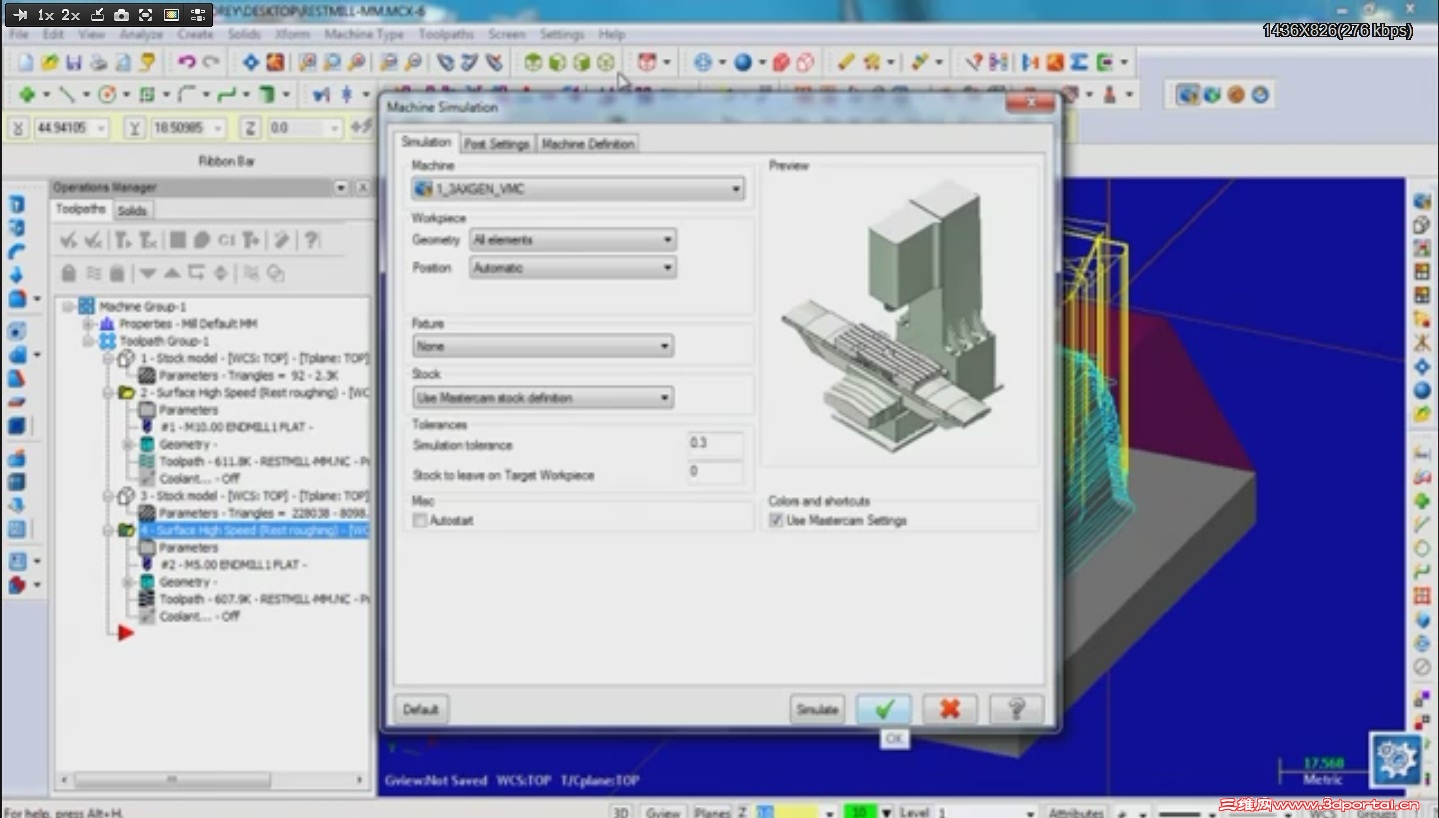Image resolution: width=1439 pixels, height=818 pixels.
Task: Select the #1 - M10.00 ENDMILL1 FLAT row
Action: click(x=236, y=427)
